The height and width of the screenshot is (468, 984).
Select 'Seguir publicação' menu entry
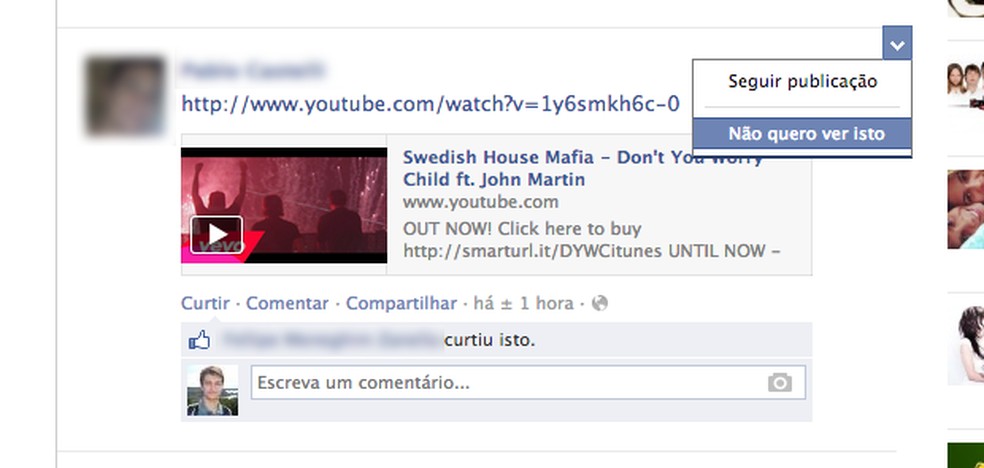click(802, 82)
